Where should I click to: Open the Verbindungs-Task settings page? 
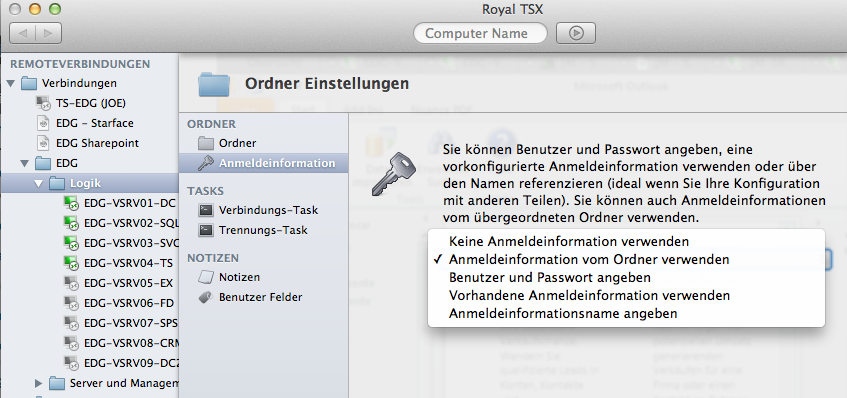264,210
